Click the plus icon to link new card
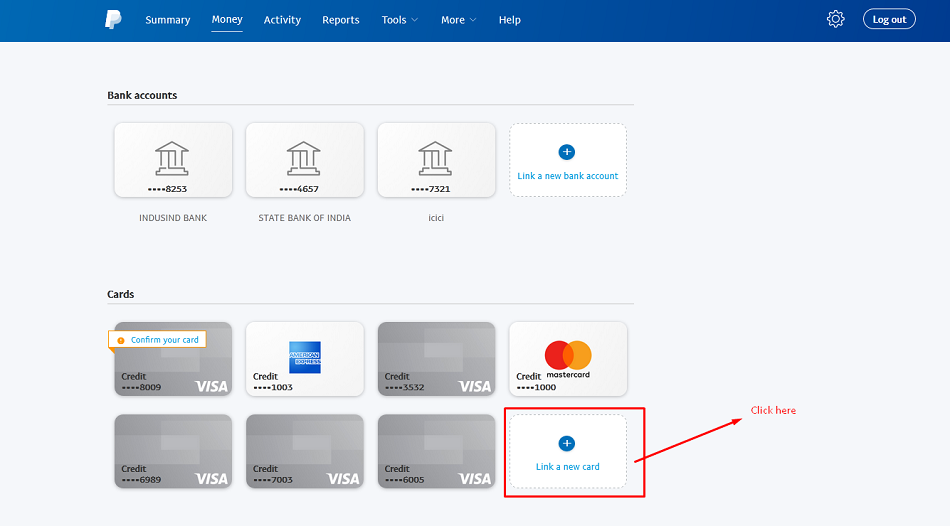Viewport: 950px width, 526px height. pyautogui.click(x=566, y=444)
